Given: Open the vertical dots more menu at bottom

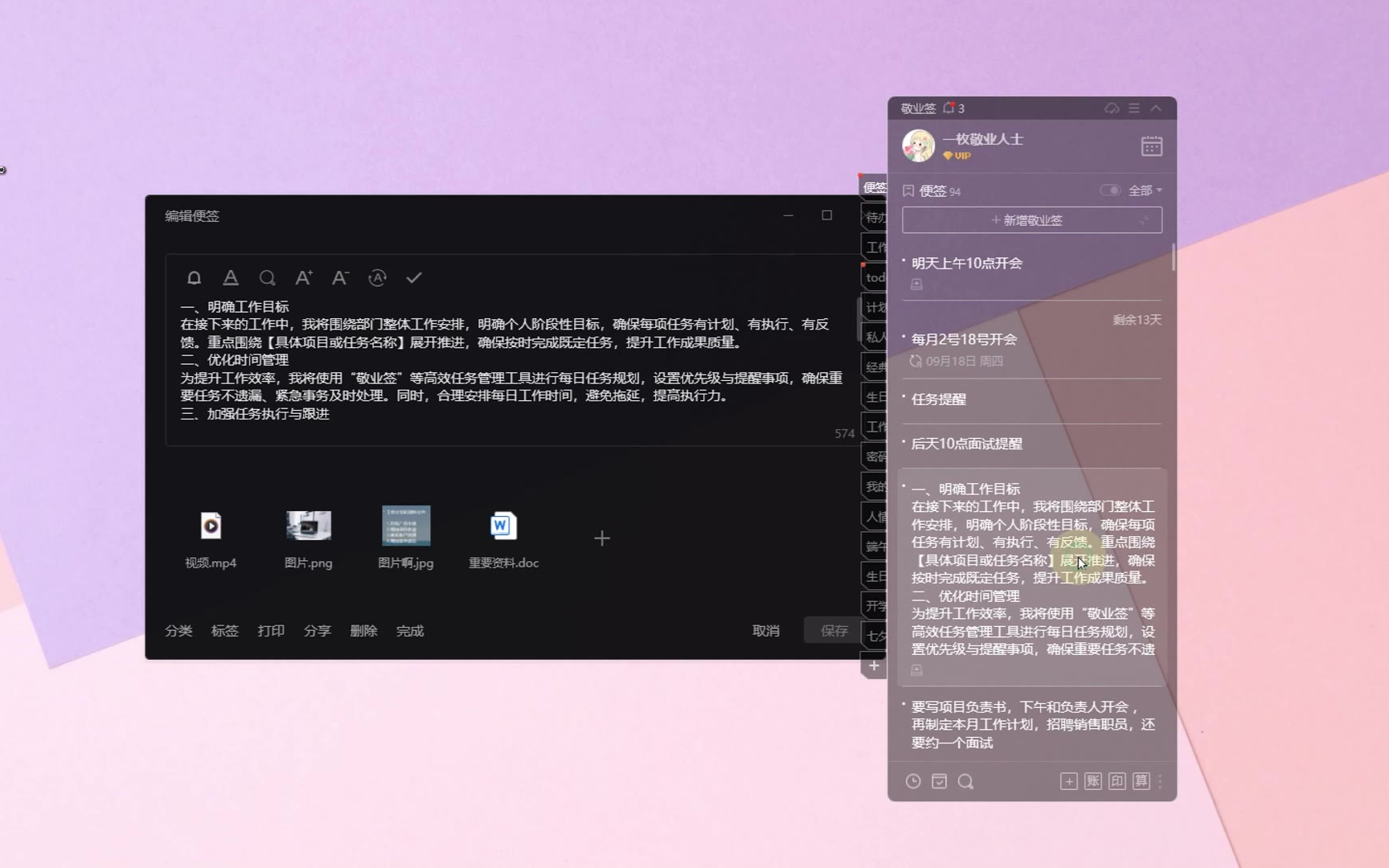Looking at the screenshot, I should [x=1160, y=781].
